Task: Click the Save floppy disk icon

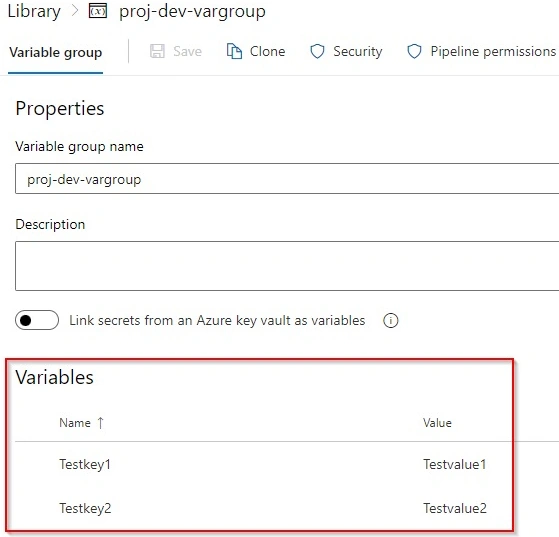Action: point(157,51)
